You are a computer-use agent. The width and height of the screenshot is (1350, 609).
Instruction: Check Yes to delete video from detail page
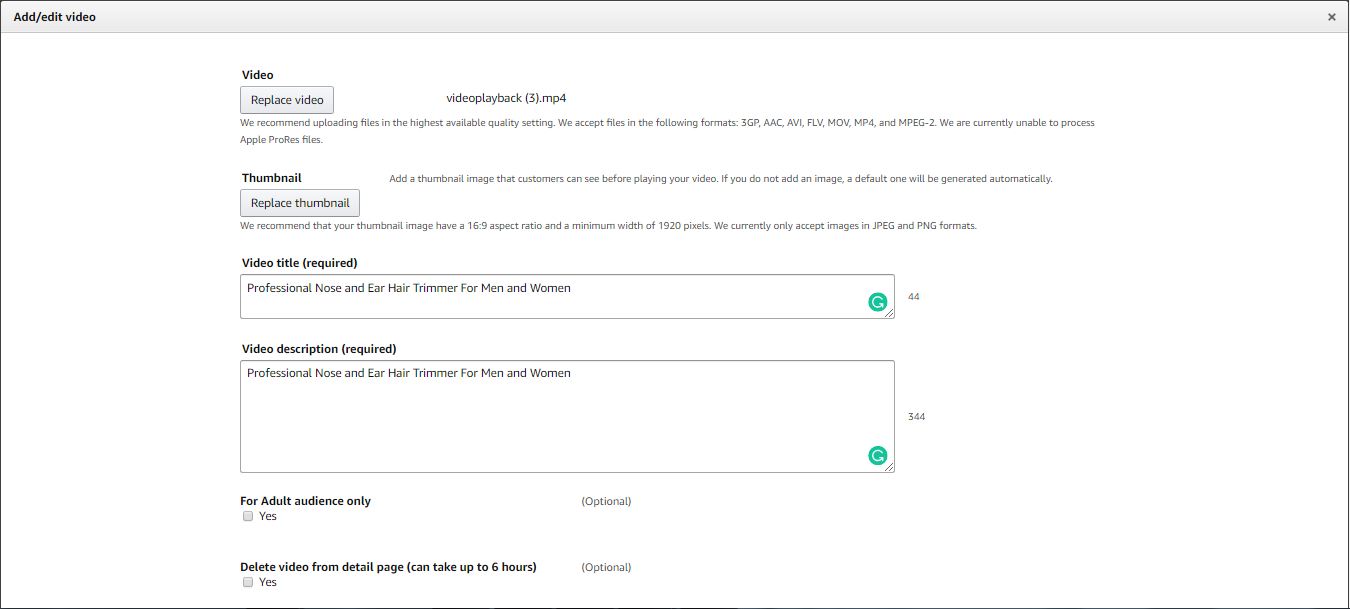click(x=248, y=581)
